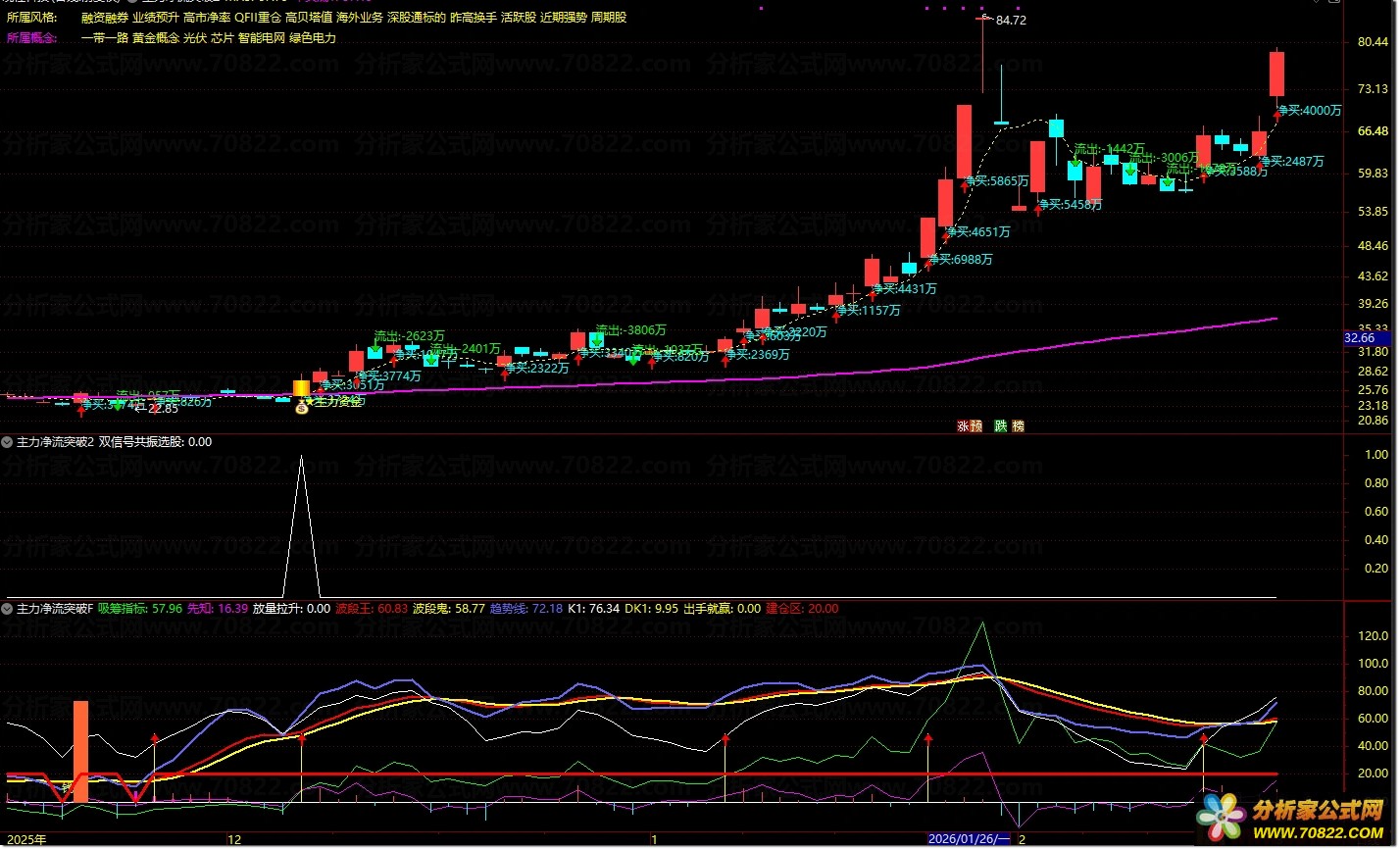Open the 深股通标的 style tag
The width and height of the screenshot is (1400, 849).
pyautogui.click(x=417, y=18)
